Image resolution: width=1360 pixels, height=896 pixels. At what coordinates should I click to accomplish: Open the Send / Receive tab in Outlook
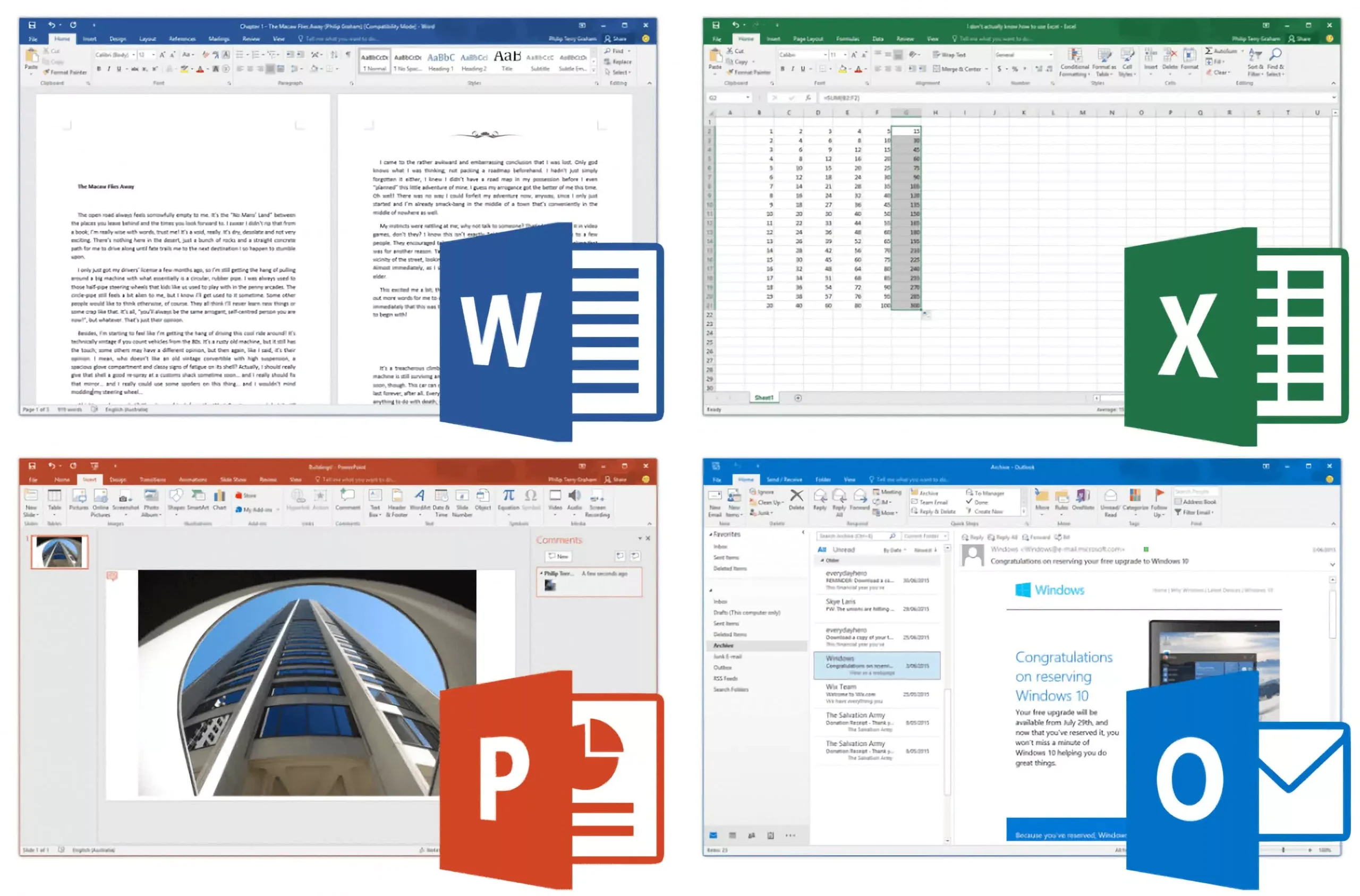(786, 479)
